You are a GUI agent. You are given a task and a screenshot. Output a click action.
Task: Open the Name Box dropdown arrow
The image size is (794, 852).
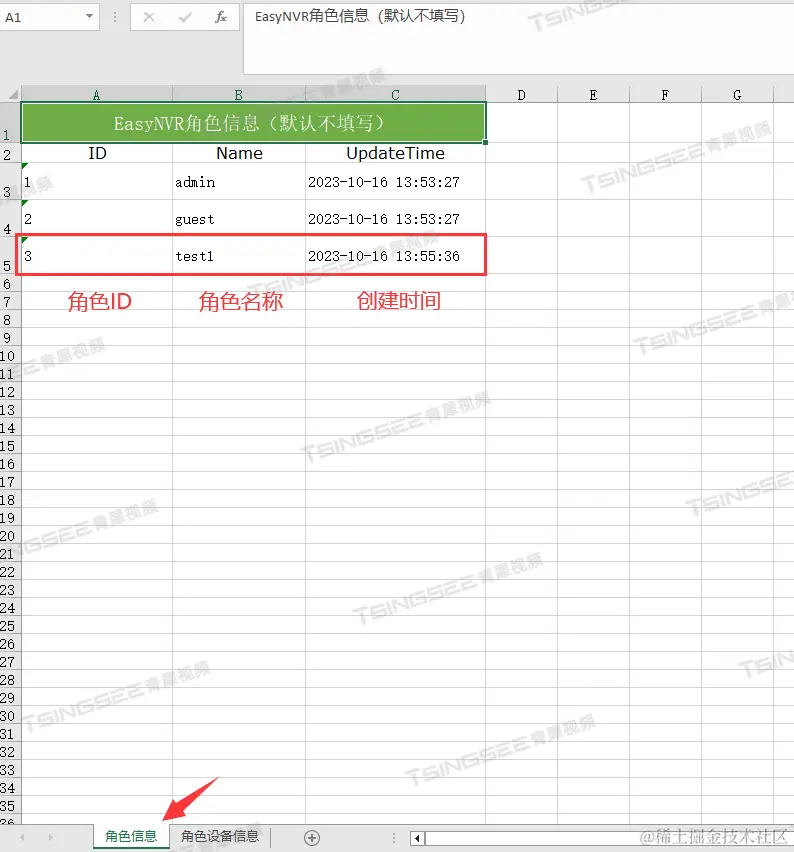[x=89, y=17]
